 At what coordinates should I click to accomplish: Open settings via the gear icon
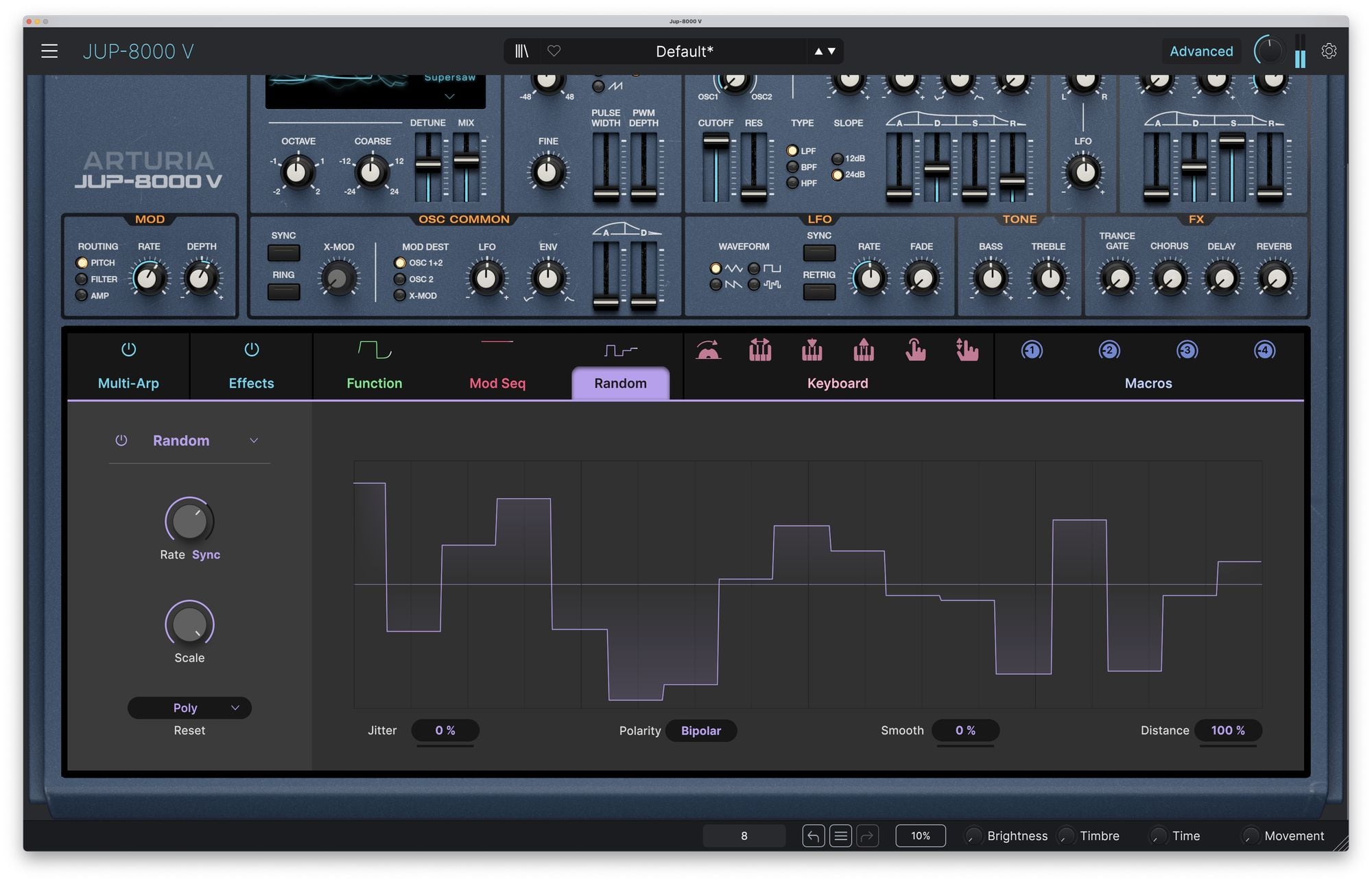point(1329,51)
